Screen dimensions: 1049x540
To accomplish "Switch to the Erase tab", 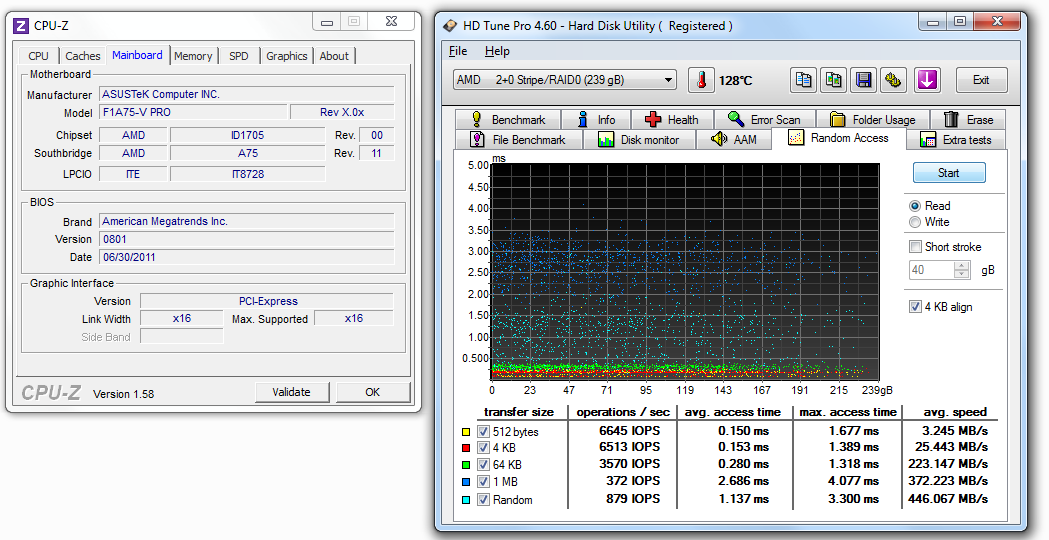I will pyautogui.click(x=968, y=120).
